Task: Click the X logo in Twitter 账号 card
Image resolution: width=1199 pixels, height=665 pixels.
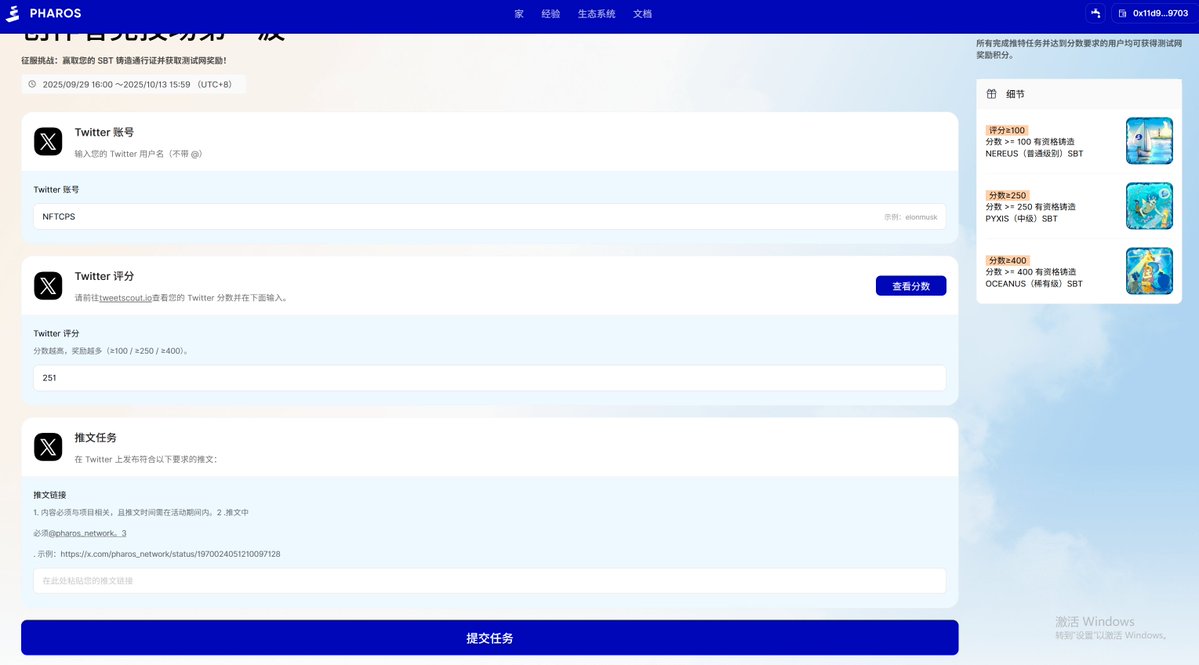Action: coord(48,141)
